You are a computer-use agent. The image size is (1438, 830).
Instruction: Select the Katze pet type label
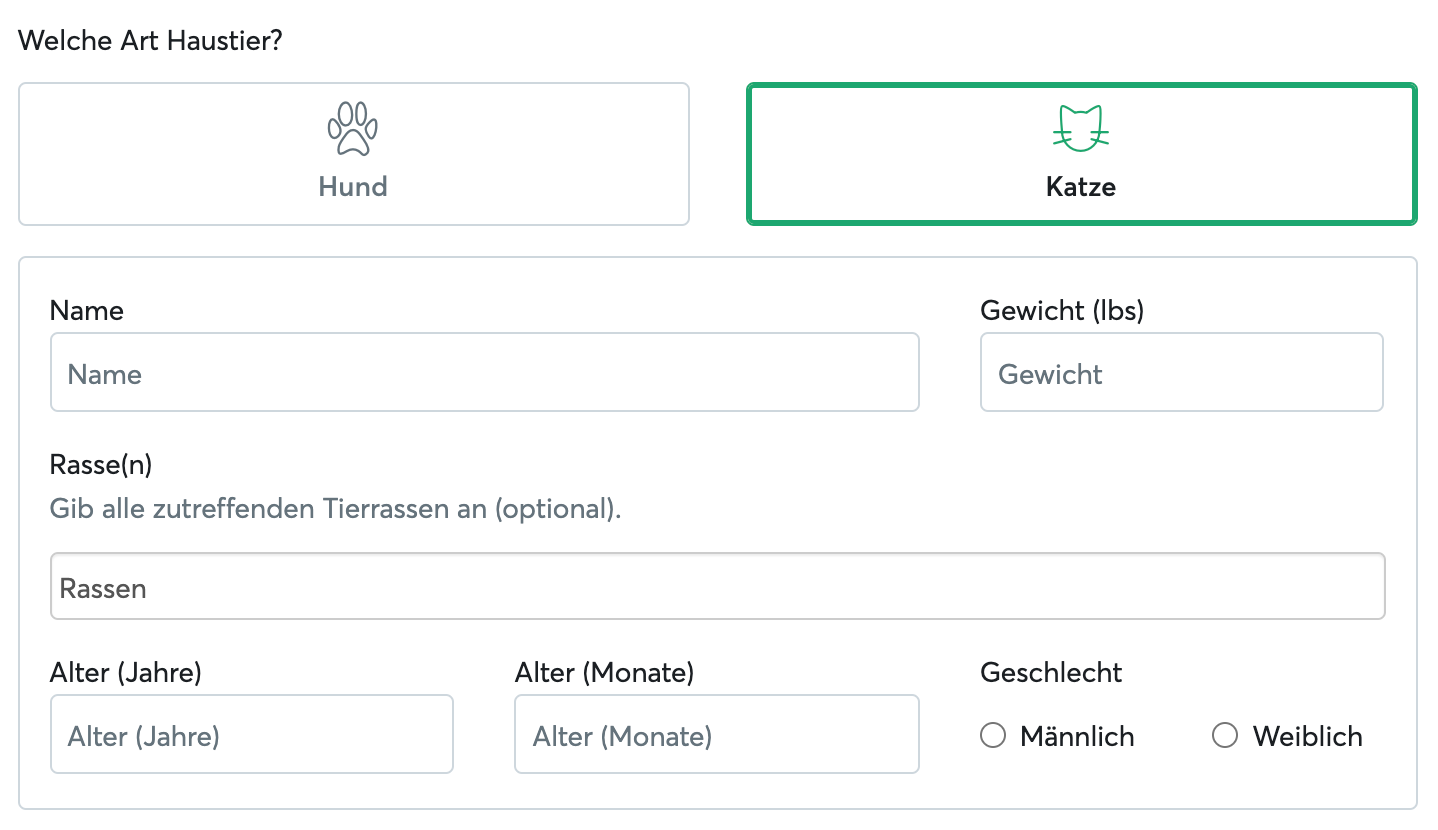point(1081,187)
